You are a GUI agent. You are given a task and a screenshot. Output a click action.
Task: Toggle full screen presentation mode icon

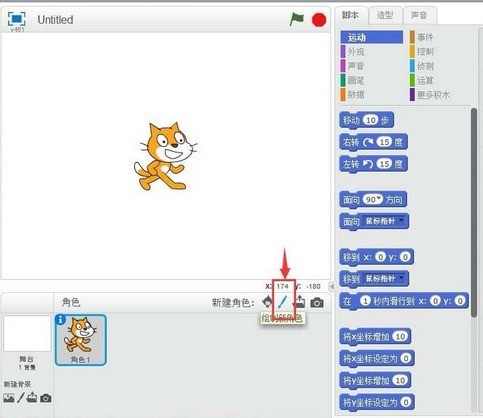pos(16,19)
